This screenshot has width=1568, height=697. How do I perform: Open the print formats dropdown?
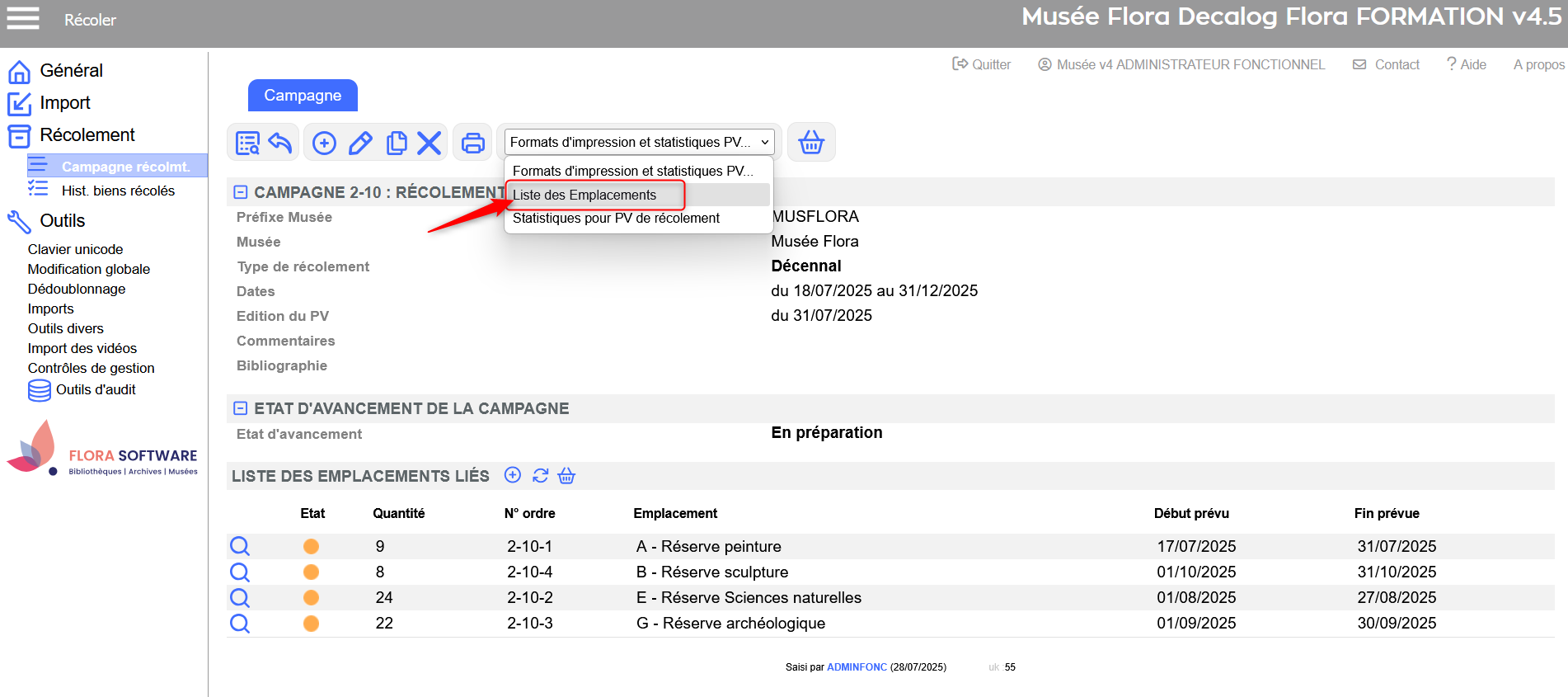(639, 142)
